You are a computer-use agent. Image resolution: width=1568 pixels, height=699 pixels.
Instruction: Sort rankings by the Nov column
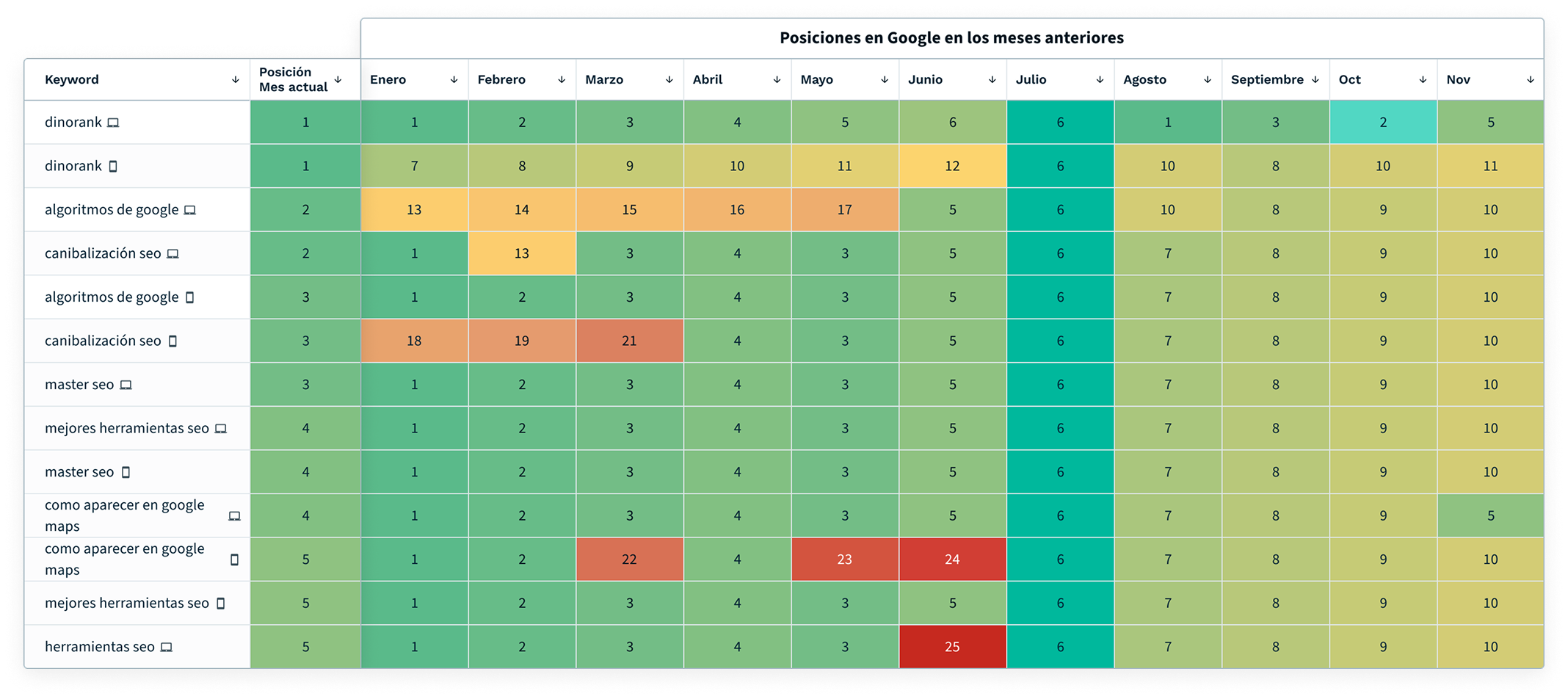click(1529, 79)
